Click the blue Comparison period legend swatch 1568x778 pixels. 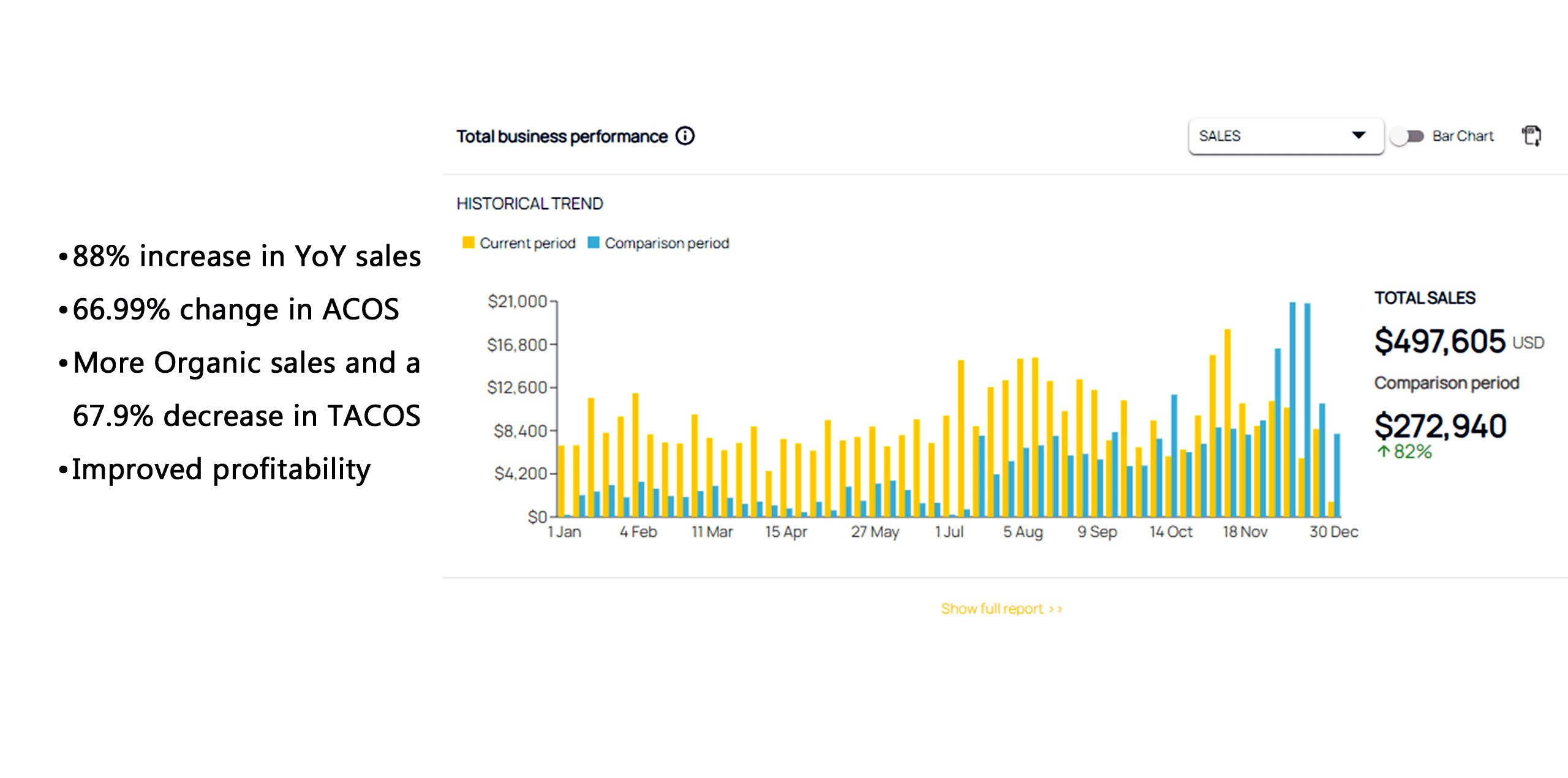(x=593, y=242)
